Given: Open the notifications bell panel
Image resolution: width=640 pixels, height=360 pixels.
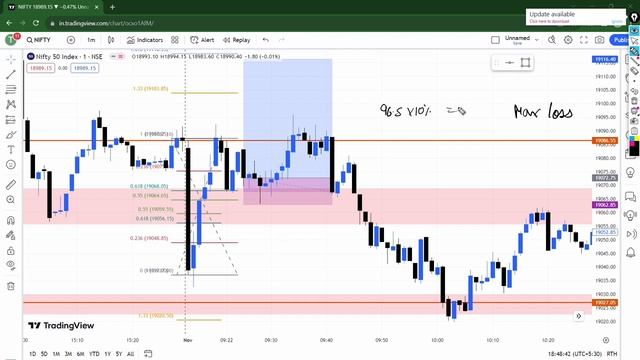Looking at the screenshot, I should coord(631,253).
